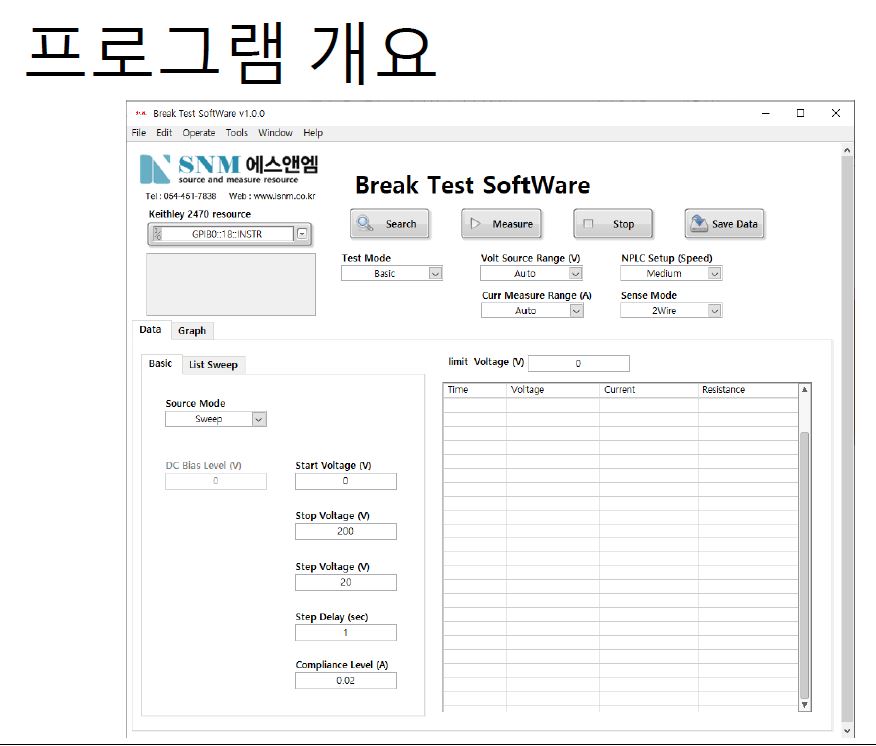Click the Stop Voltage input field
This screenshot has height=746, width=876.
point(346,532)
